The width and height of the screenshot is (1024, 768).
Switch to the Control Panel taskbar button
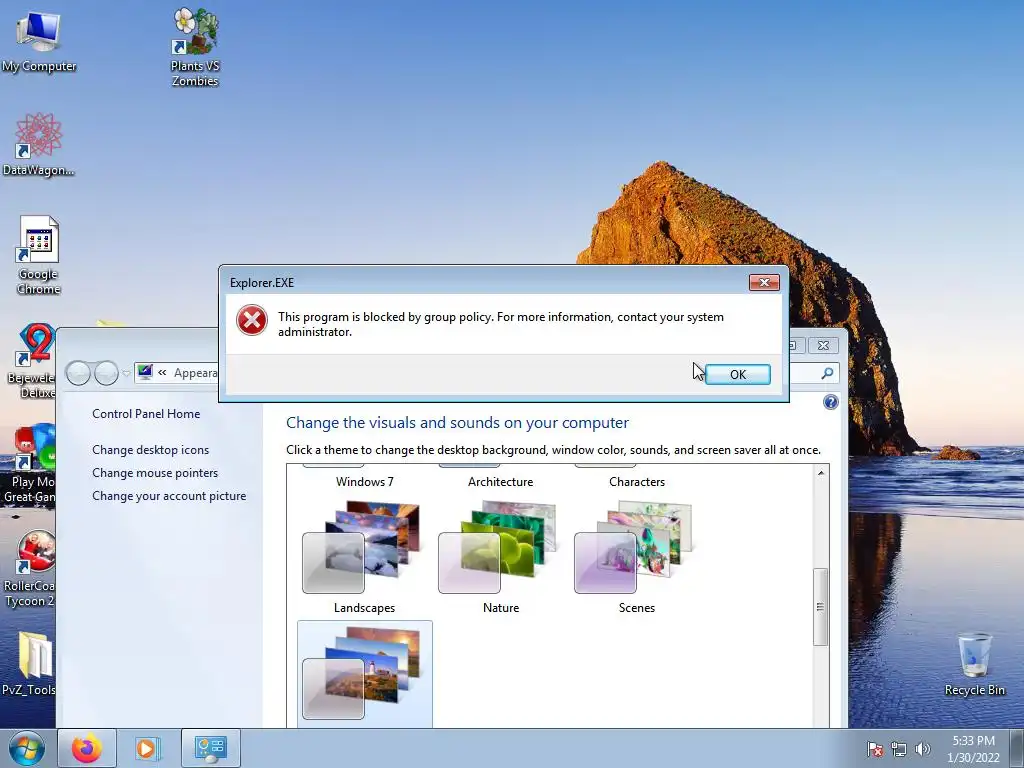[x=210, y=748]
